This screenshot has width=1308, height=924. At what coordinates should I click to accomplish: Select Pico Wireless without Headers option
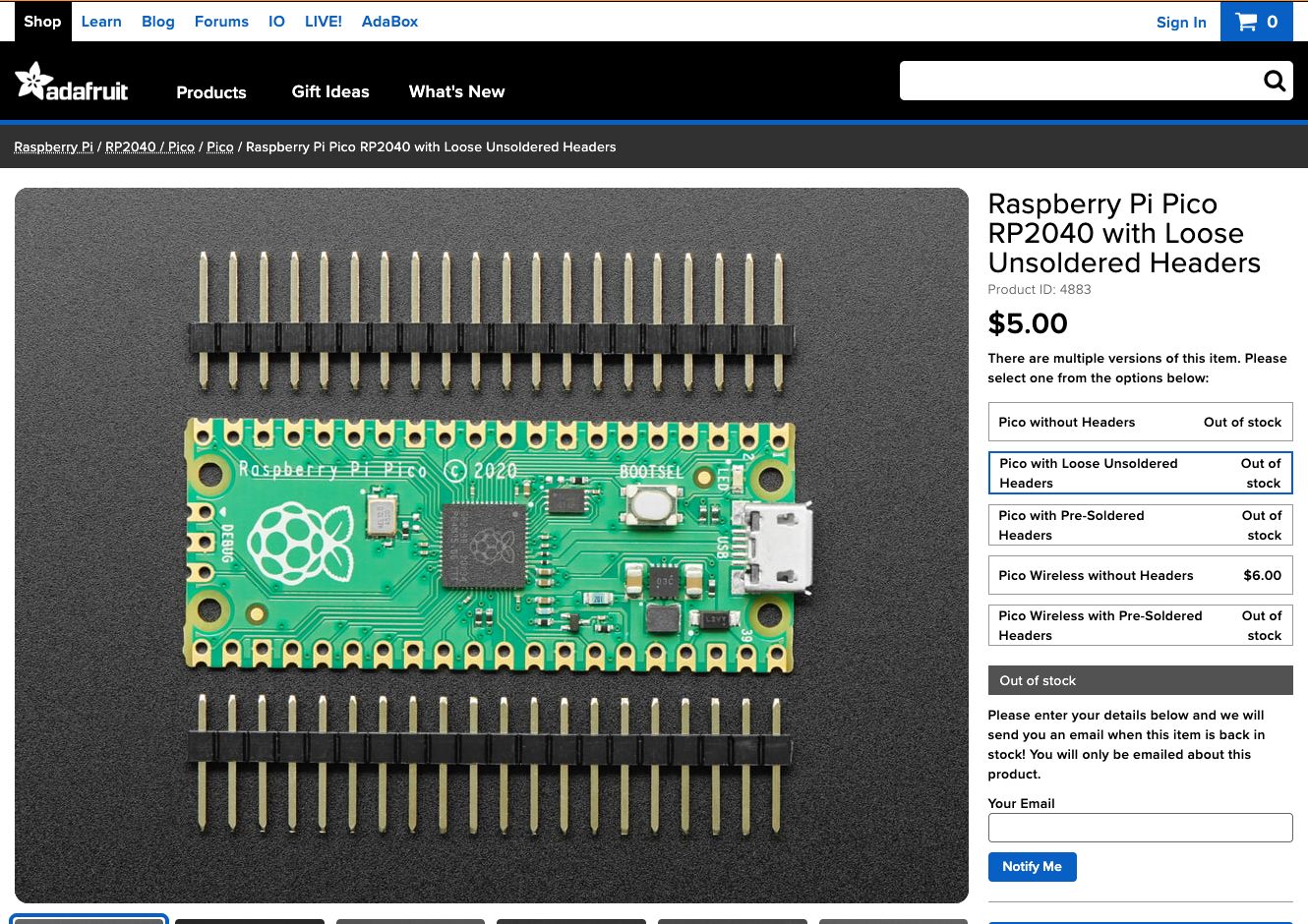point(1140,575)
